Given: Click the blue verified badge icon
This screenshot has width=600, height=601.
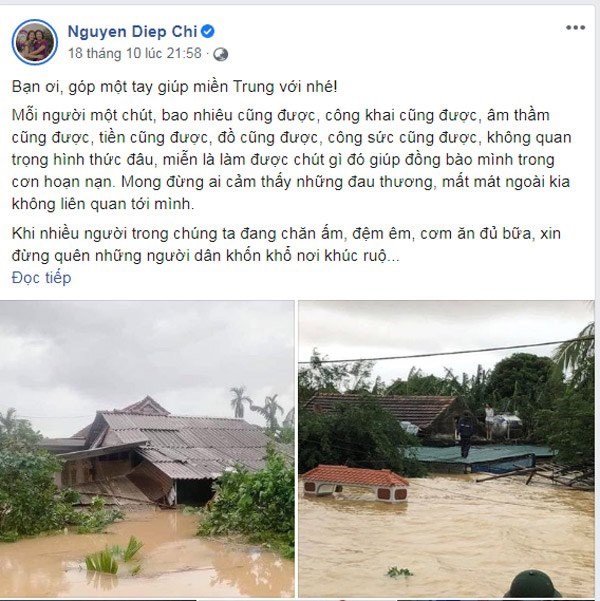Looking at the screenshot, I should (207, 31).
